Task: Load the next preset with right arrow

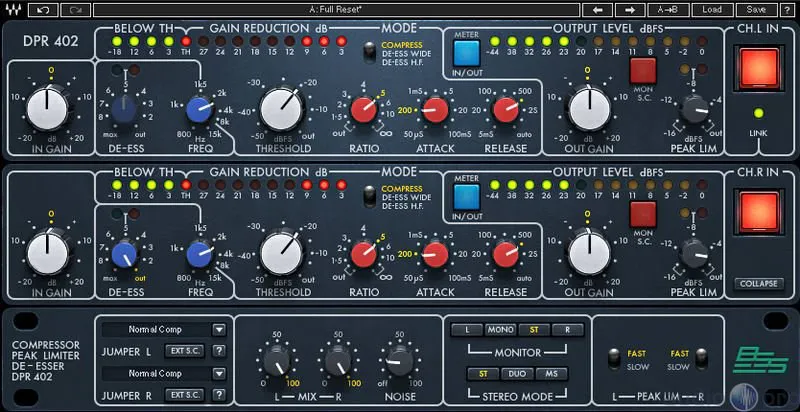Action: (x=630, y=10)
